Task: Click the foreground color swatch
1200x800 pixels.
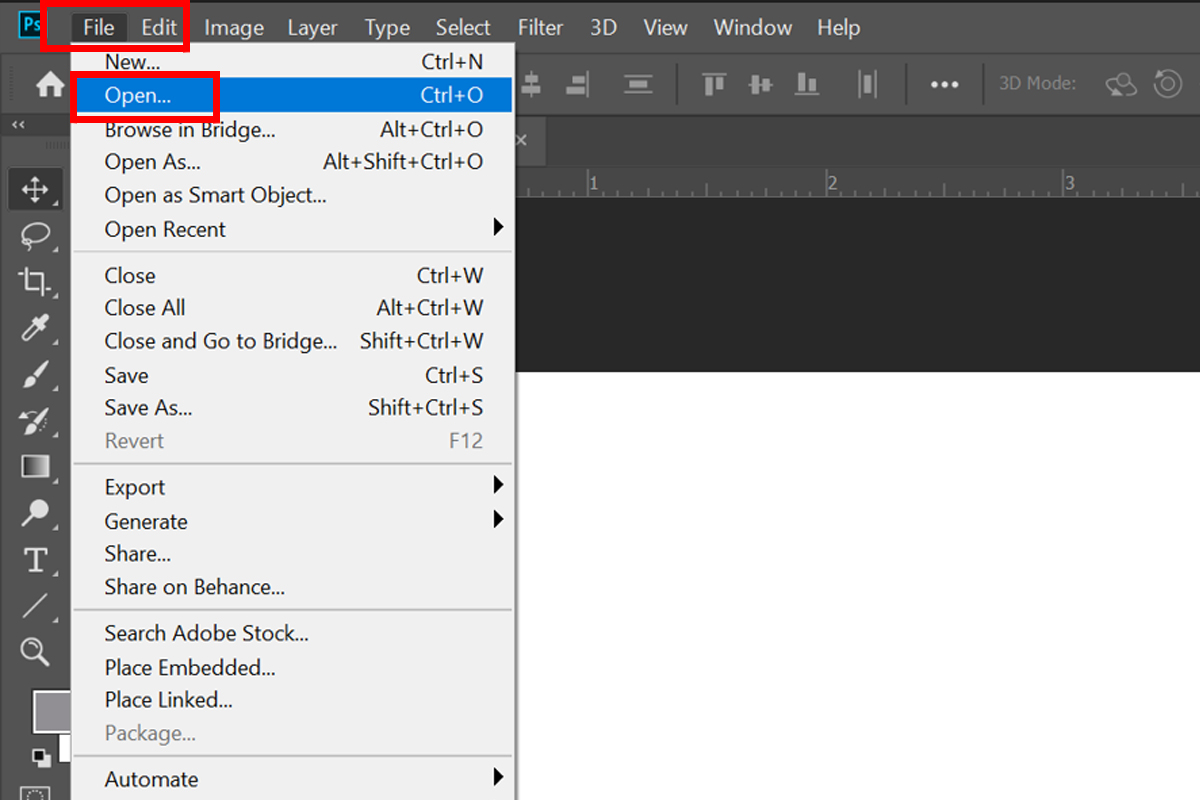Action: click(52, 711)
